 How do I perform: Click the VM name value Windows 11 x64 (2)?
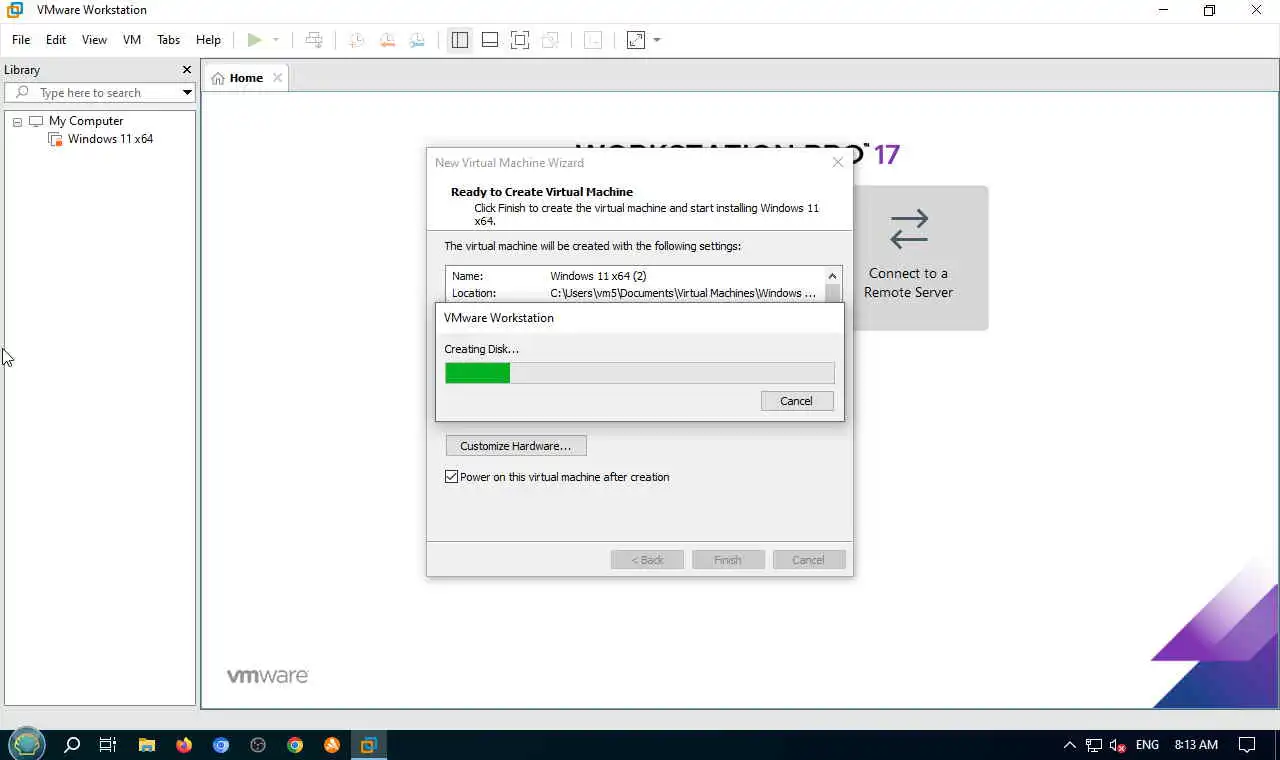[598, 276]
